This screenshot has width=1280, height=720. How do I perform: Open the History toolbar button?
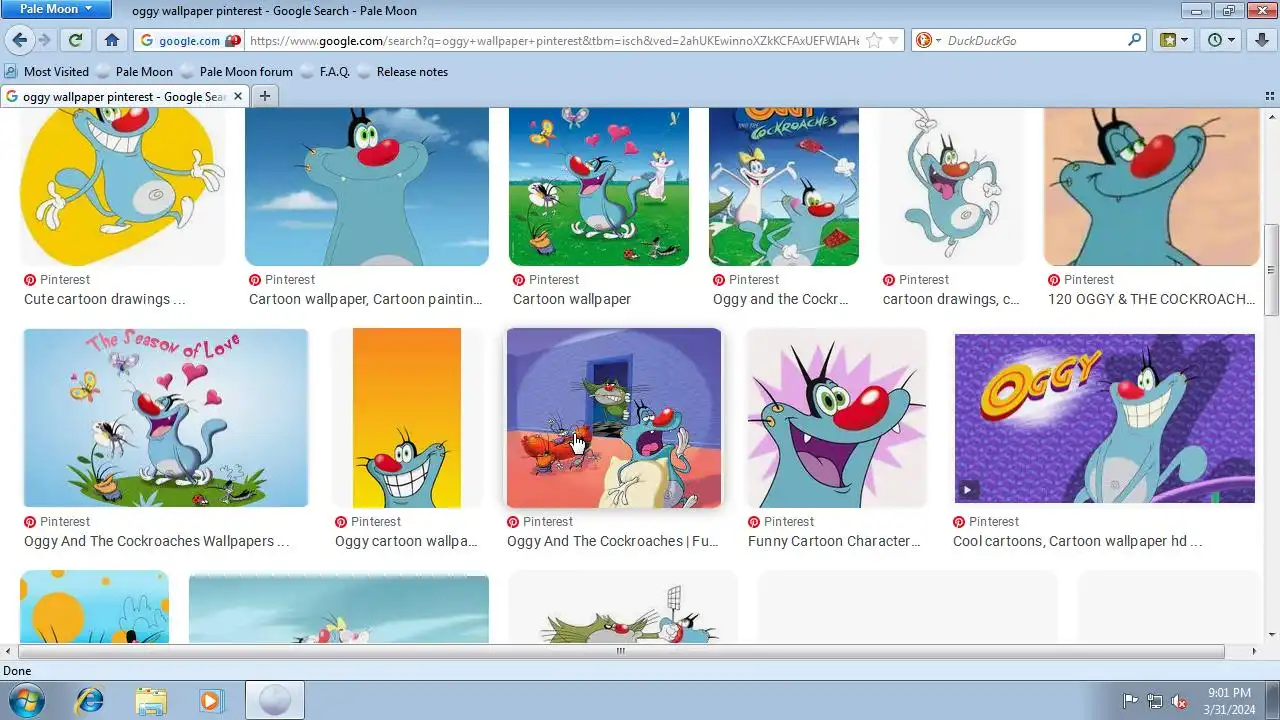(x=1221, y=40)
